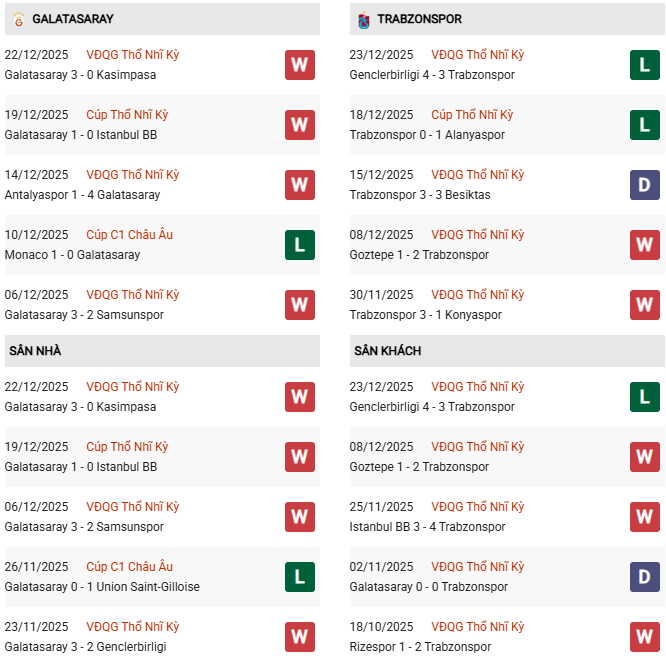Screen dimensions: 666x661
Task: Click the Trabzonspor club crest icon
Action: point(362,19)
